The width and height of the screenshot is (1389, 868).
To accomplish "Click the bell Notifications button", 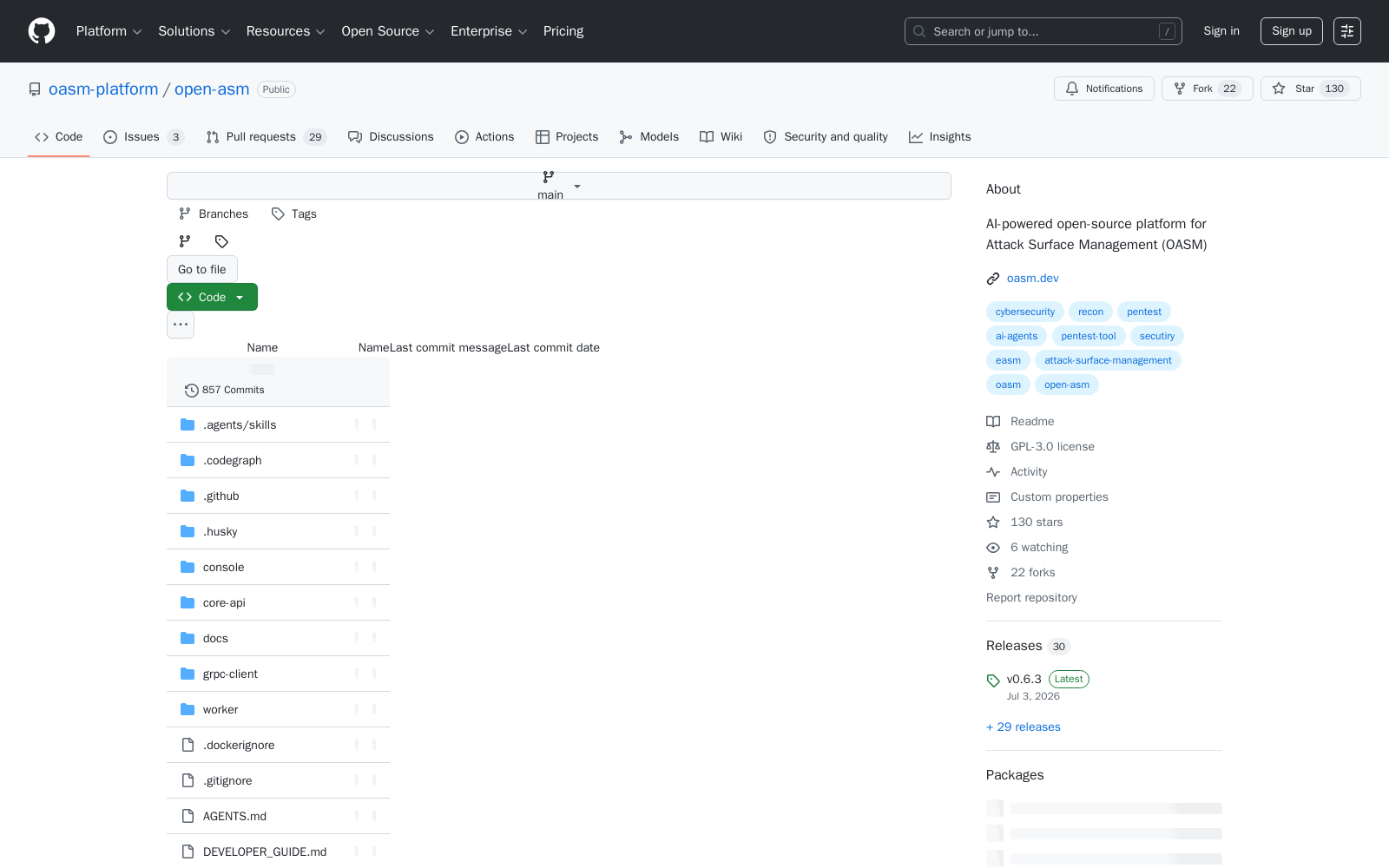I will tap(1104, 89).
